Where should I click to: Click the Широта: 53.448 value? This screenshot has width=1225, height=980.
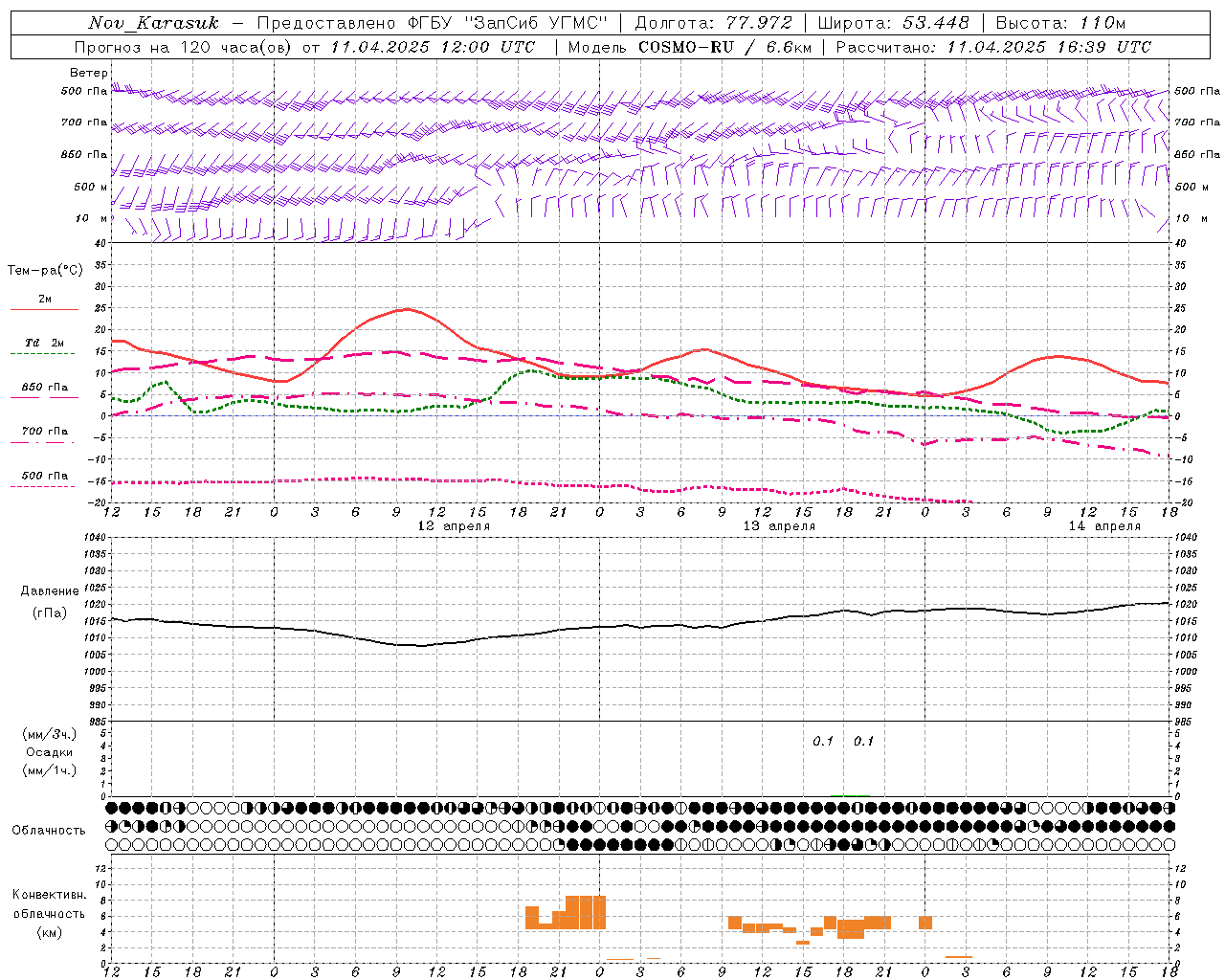(894, 23)
